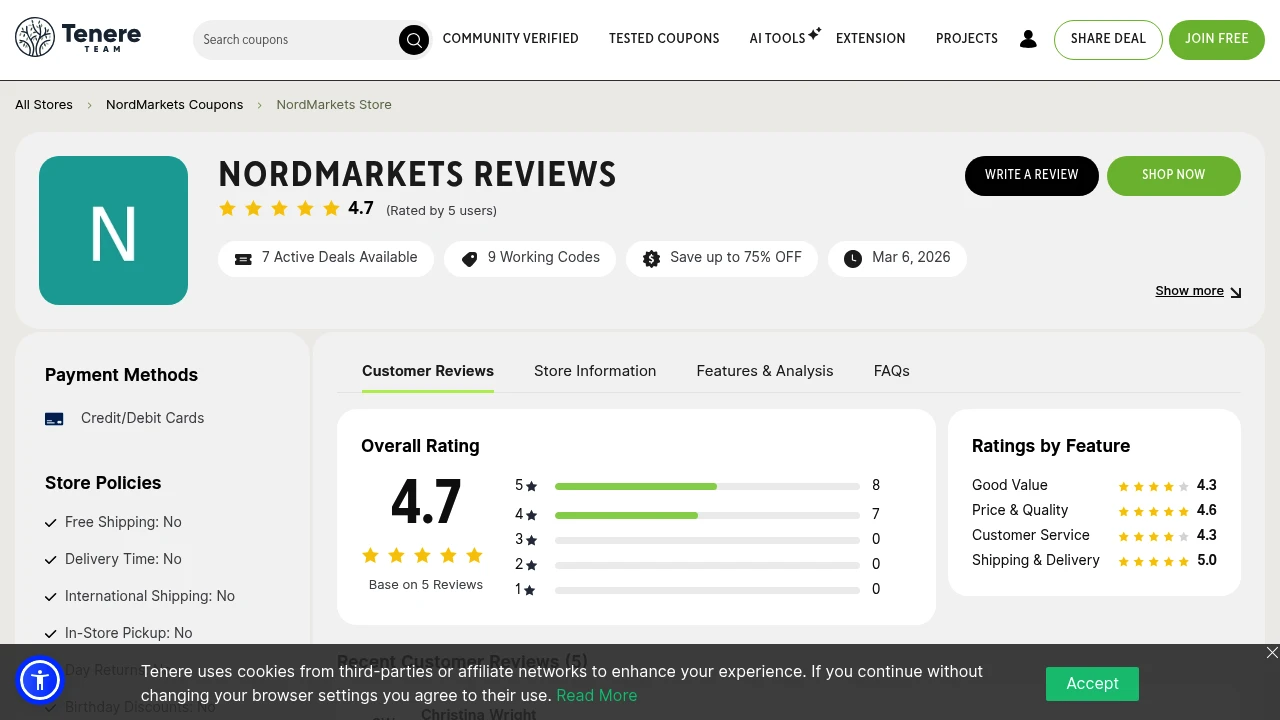Open the Community Verified menu
This screenshot has height=720, width=1280.
click(510, 39)
